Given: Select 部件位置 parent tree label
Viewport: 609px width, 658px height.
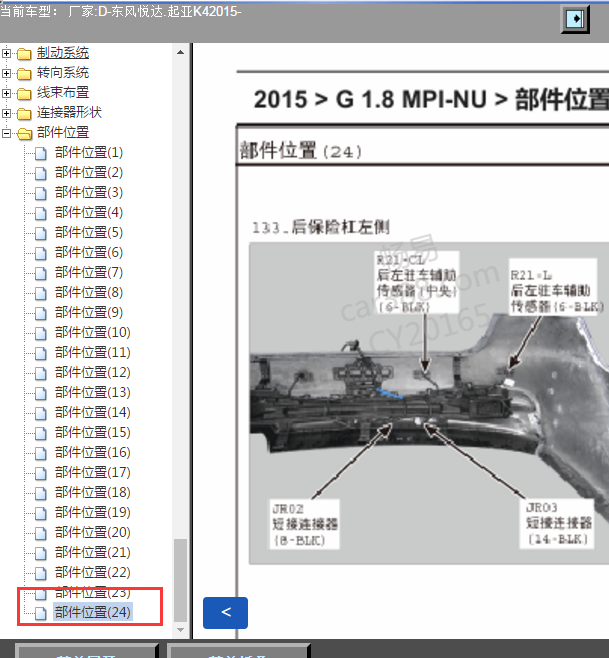Looking at the screenshot, I should tap(63, 133).
